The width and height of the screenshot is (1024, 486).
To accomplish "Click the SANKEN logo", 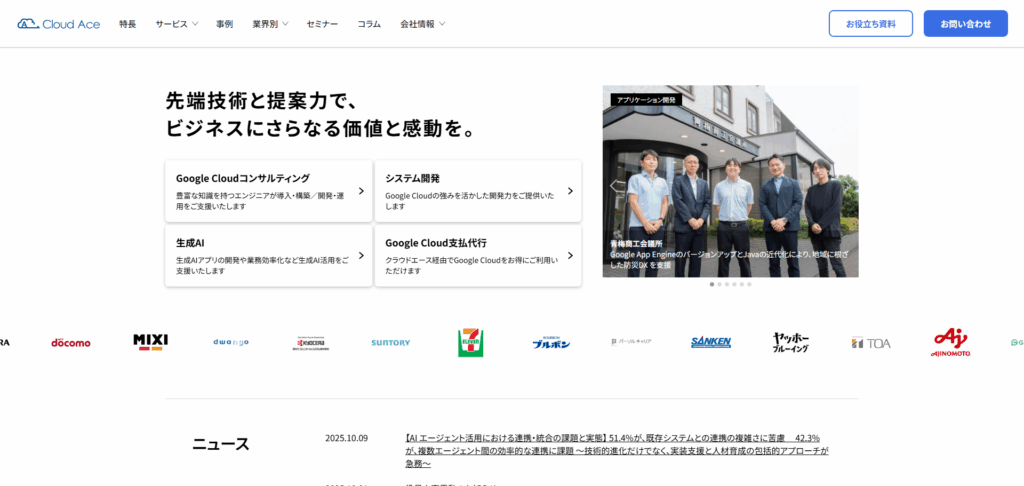I will tap(711, 342).
